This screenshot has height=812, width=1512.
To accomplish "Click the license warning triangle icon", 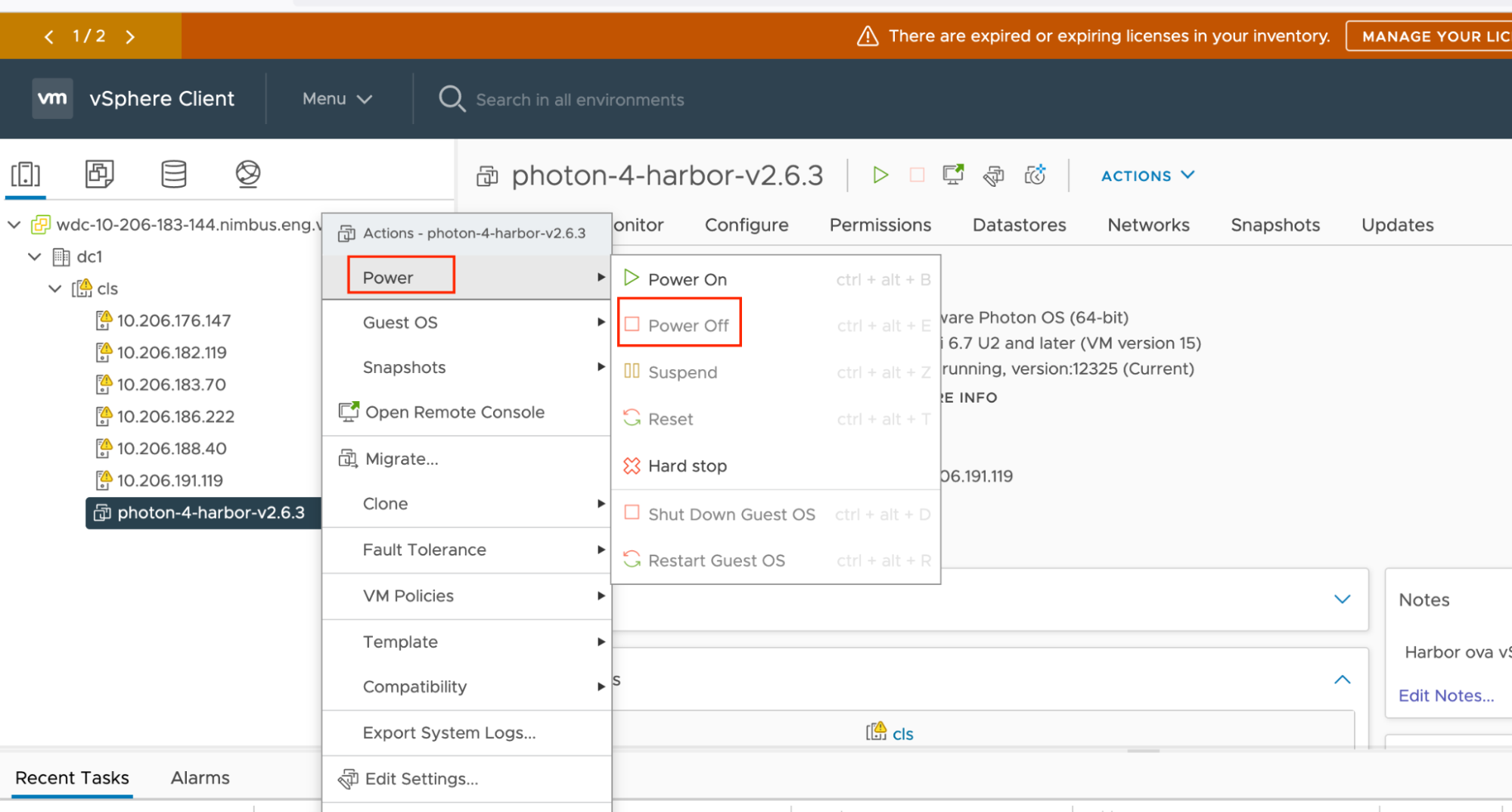I will click(868, 36).
